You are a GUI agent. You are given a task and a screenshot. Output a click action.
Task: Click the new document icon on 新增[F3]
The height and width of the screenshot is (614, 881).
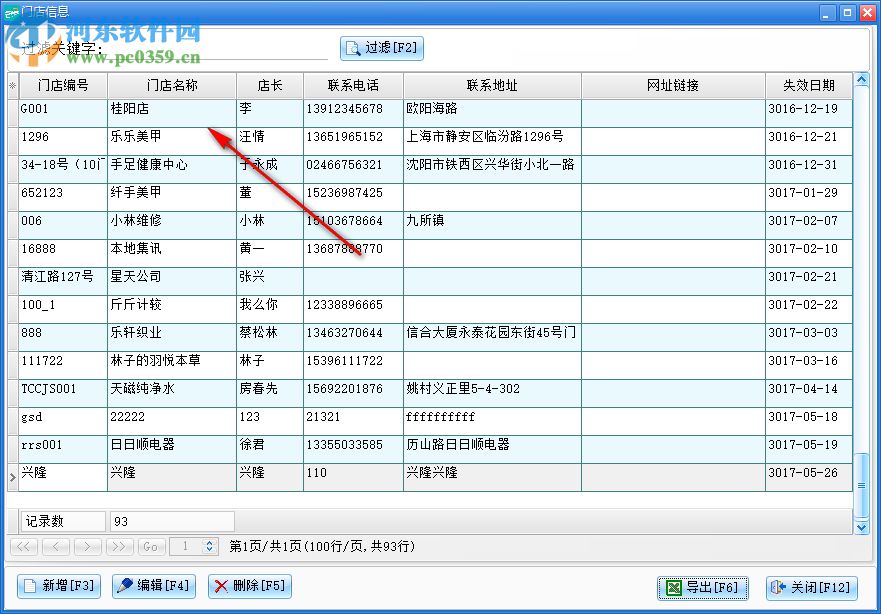31,588
